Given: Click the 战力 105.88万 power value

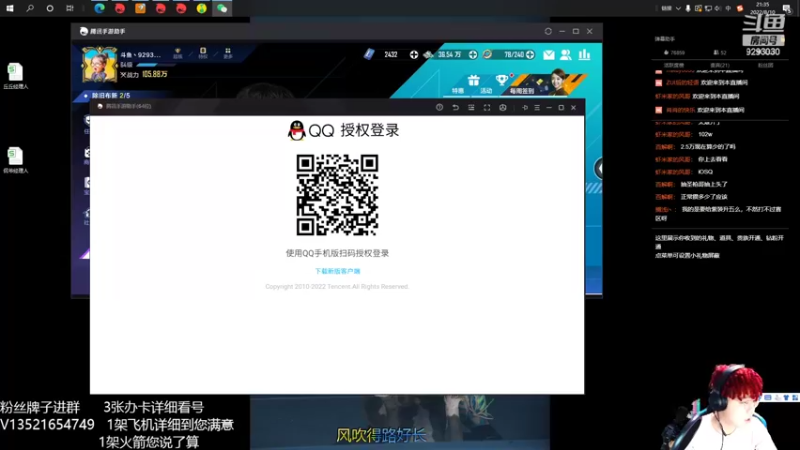Looking at the screenshot, I should [x=144, y=74].
